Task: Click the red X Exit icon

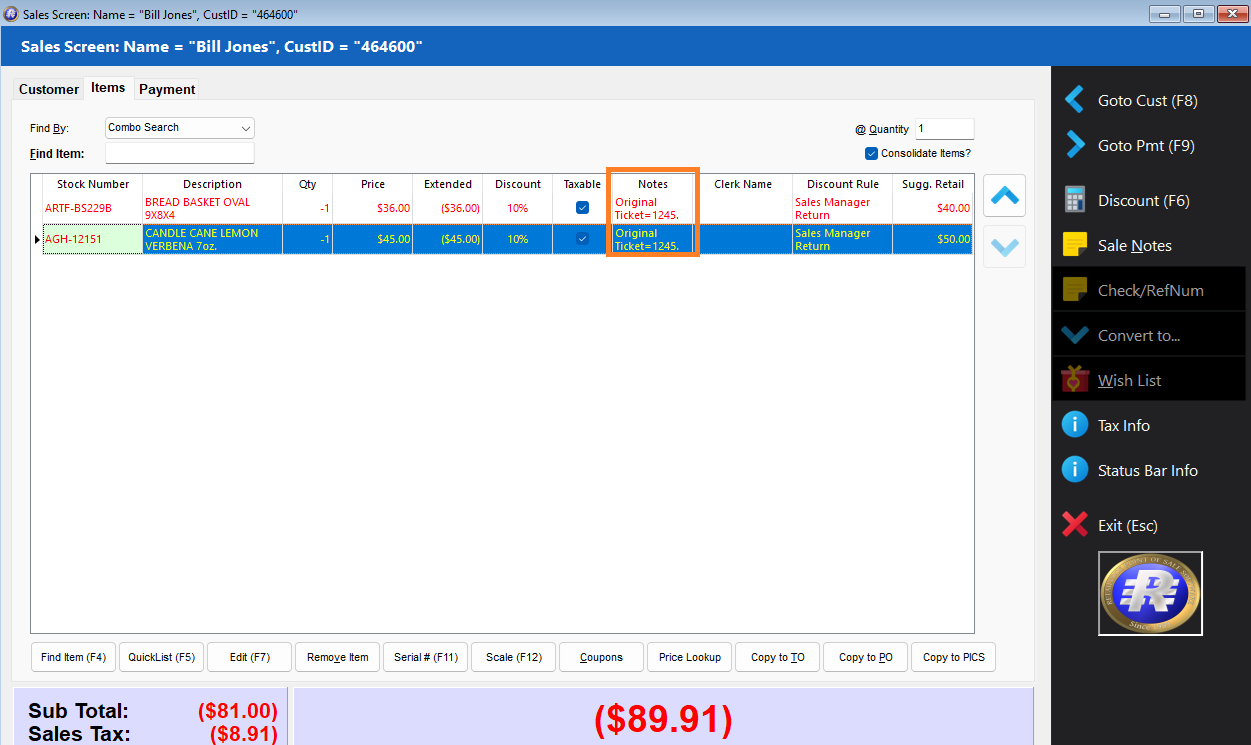Action: [x=1075, y=525]
